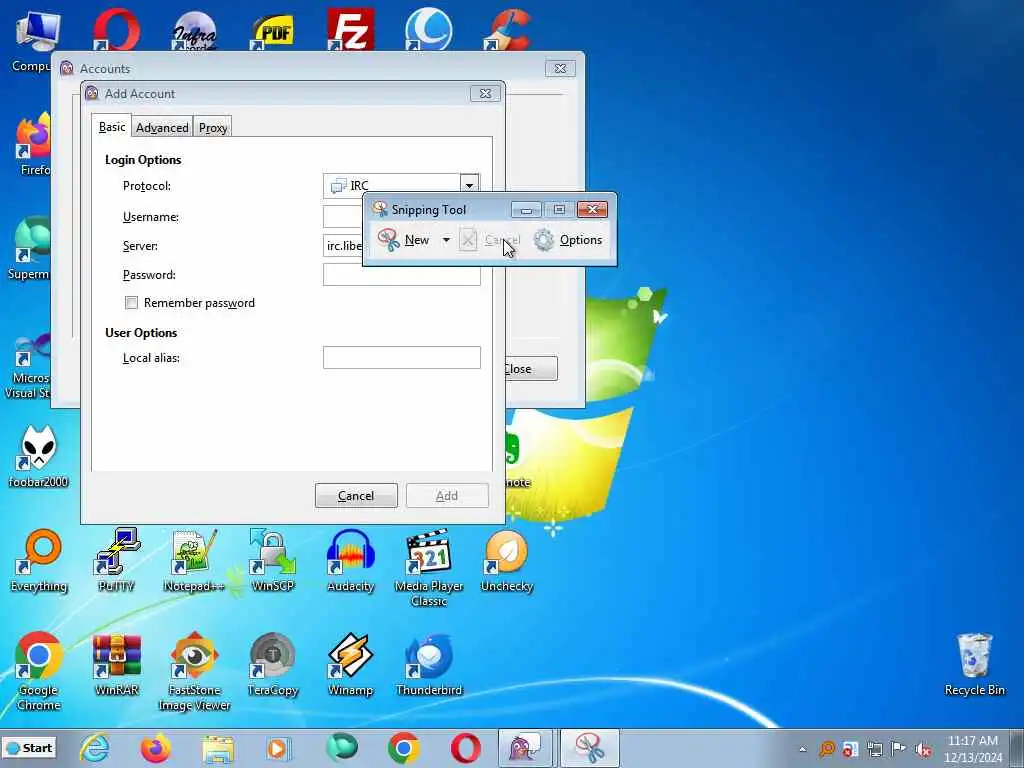Image resolution: width=1024 pixels, height=768 pixels.
Task: Click the Password input field
Action: pyautogui.click(x=402, y=274)
